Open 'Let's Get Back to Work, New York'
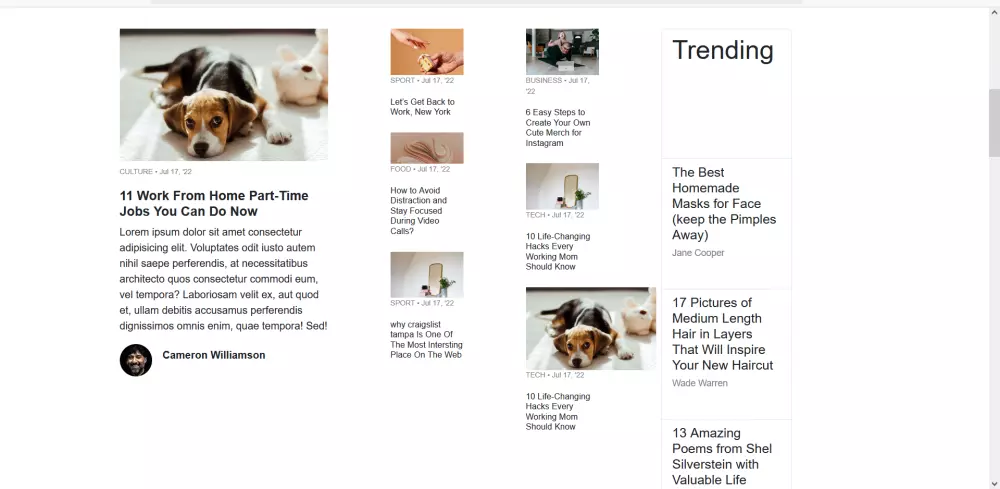 422,106
